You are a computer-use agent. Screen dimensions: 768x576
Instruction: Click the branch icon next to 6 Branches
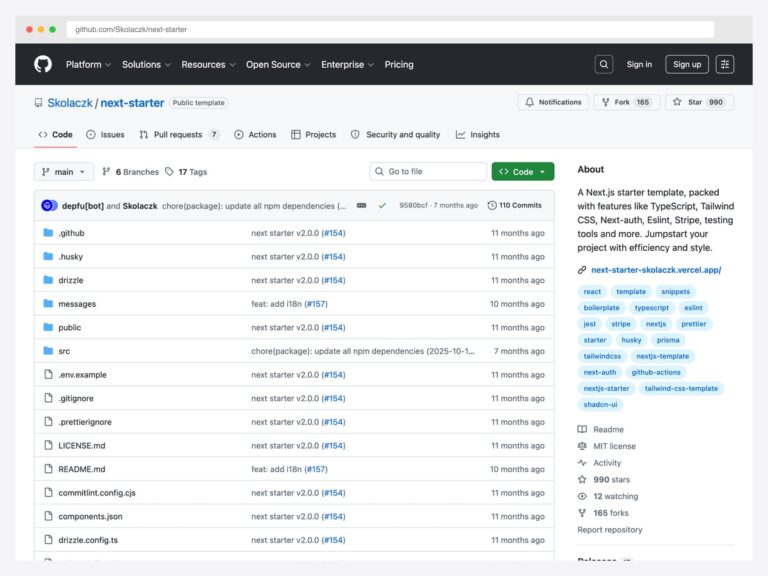click(106, 171)
